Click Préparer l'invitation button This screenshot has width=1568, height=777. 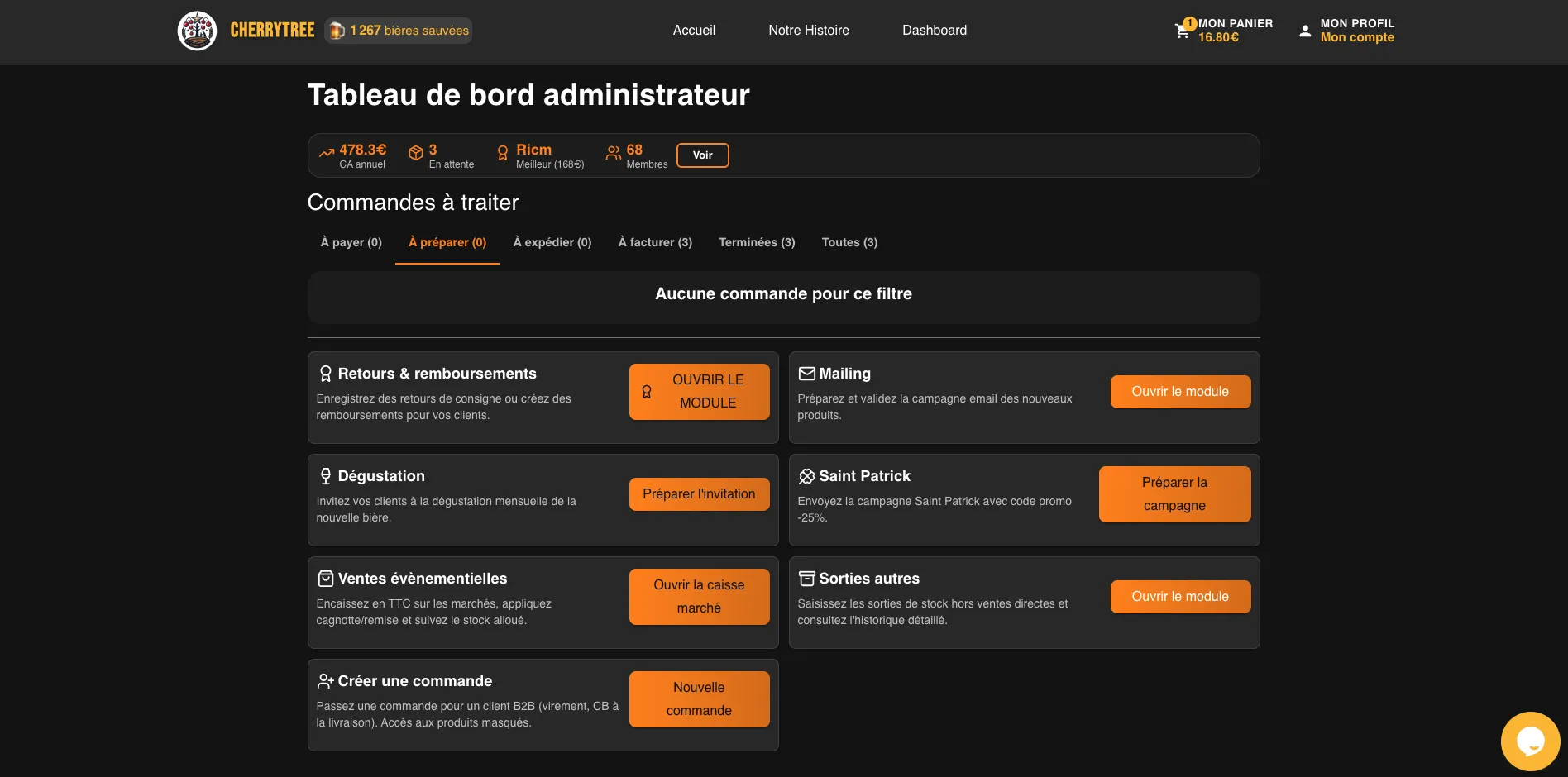pyautogui.click(x=699, y=494)
